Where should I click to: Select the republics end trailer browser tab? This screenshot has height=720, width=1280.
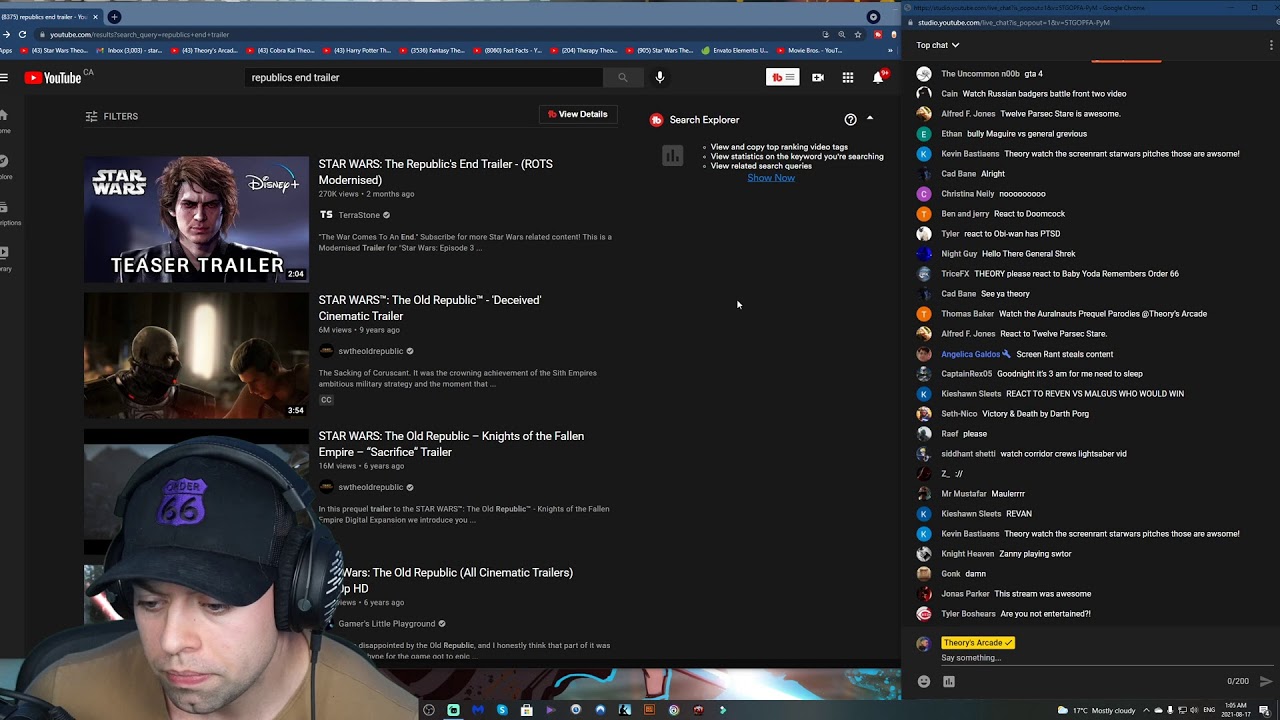50,17
